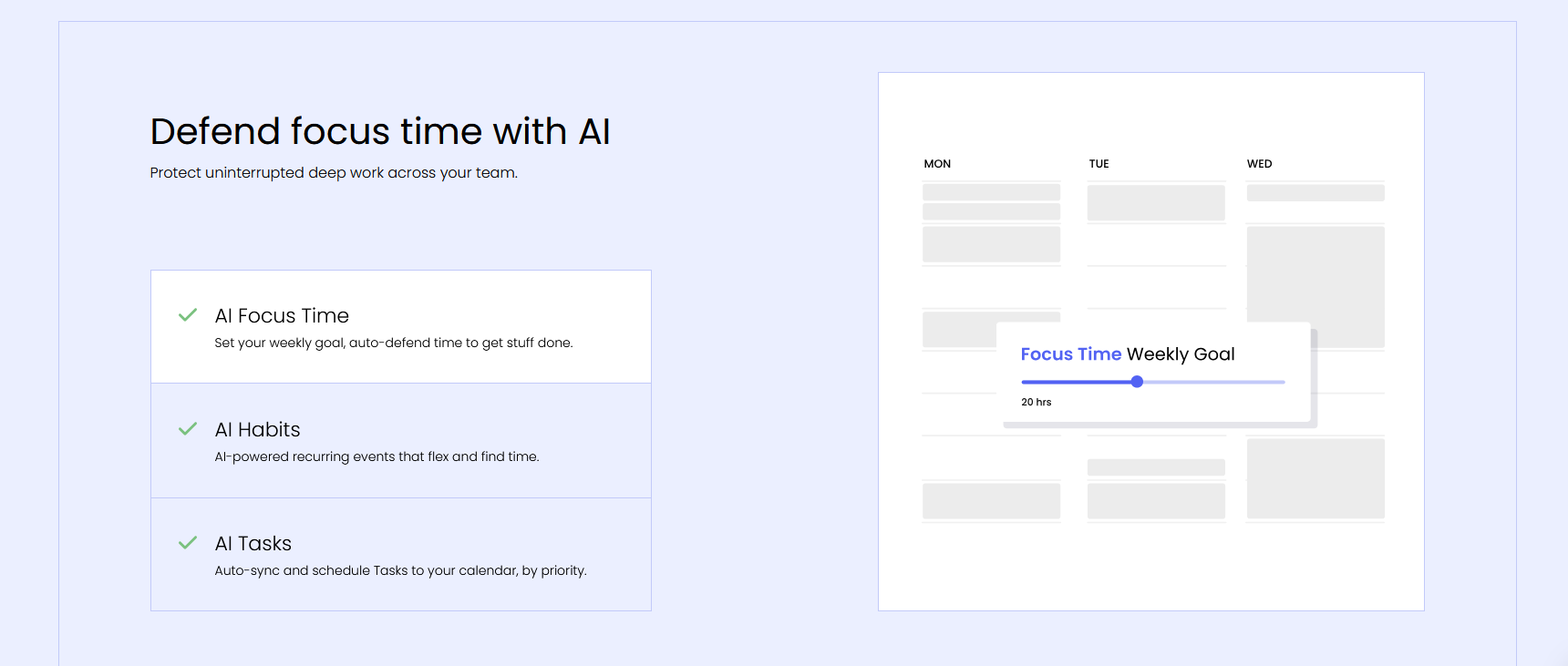Click the WED column header

click(x=1259, y=164)
